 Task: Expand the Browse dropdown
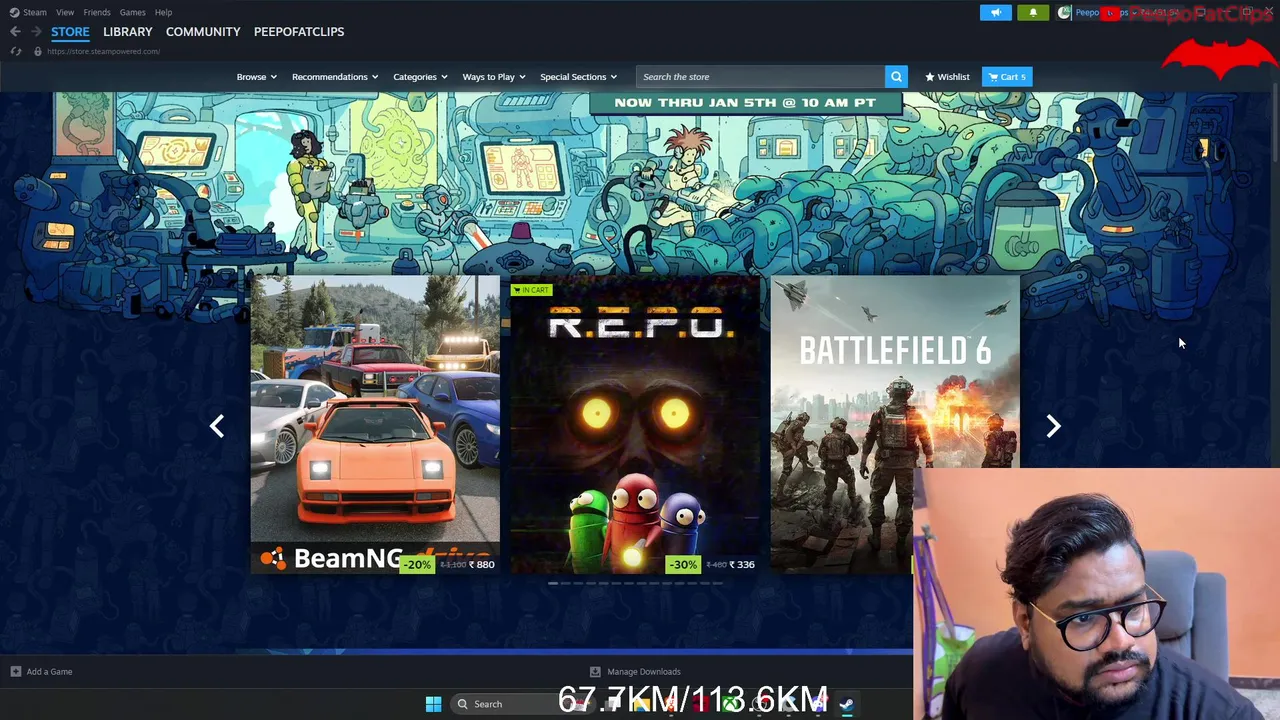pyautogui.click(x=256, y=77)
